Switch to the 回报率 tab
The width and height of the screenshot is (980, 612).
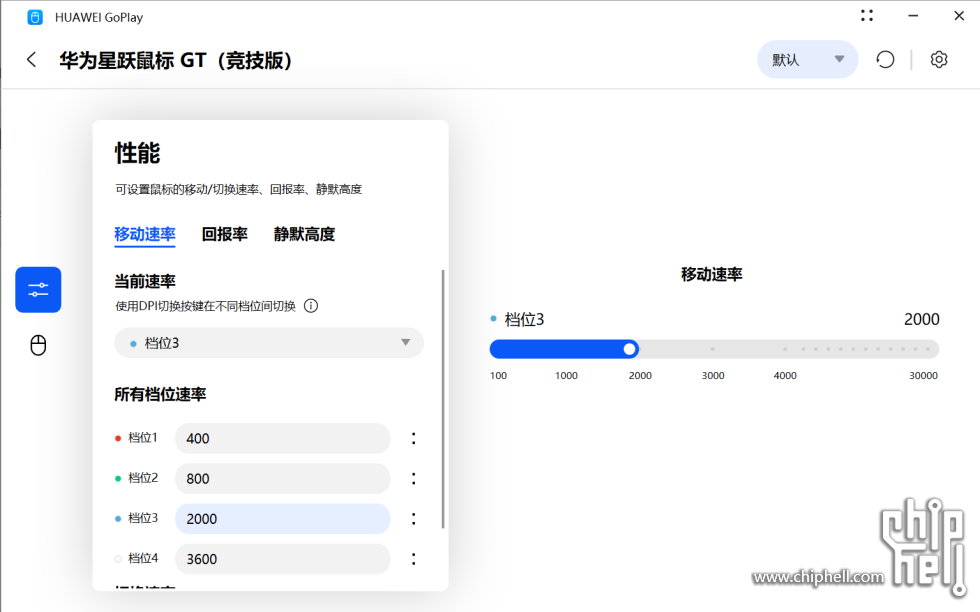pyautogui.click(x=224, y=234)
